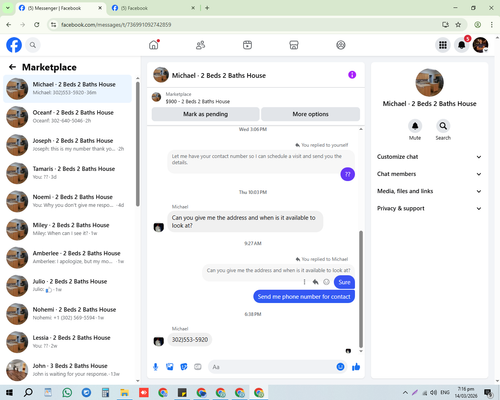500x400 pixels.
Task: Open the Windows Start menu
Action: [9, 393]
